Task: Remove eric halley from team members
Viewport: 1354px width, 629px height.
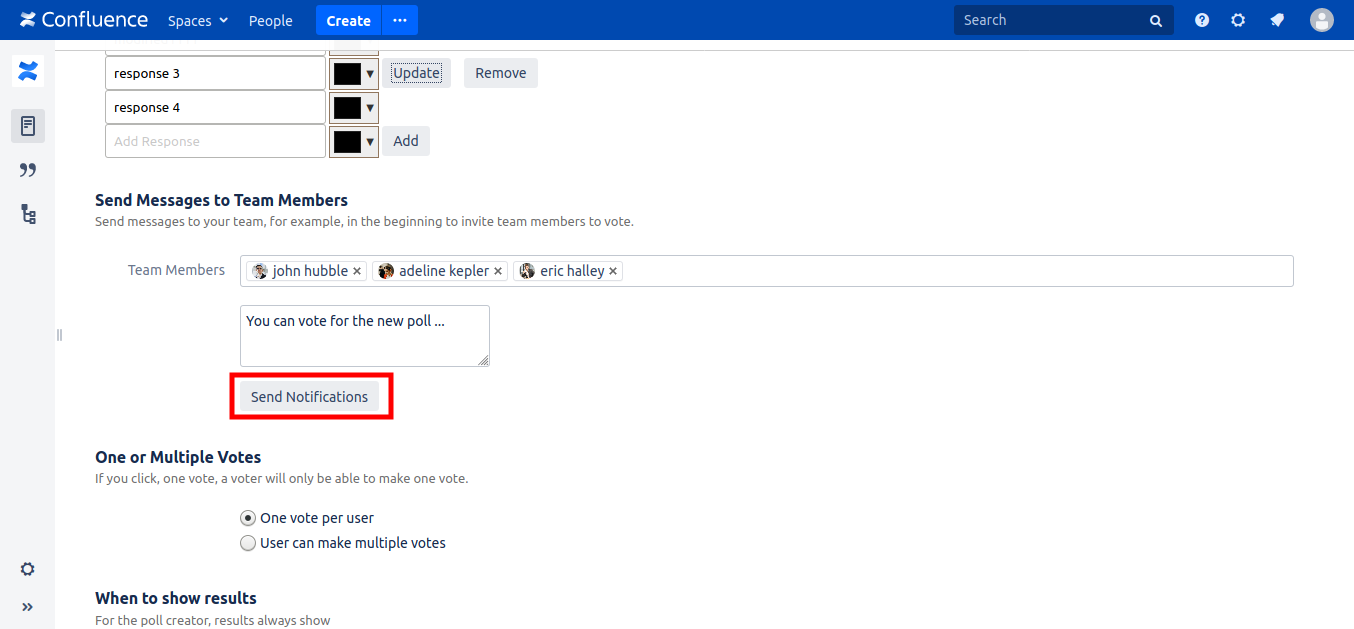Action: click(x=613, y=271)
